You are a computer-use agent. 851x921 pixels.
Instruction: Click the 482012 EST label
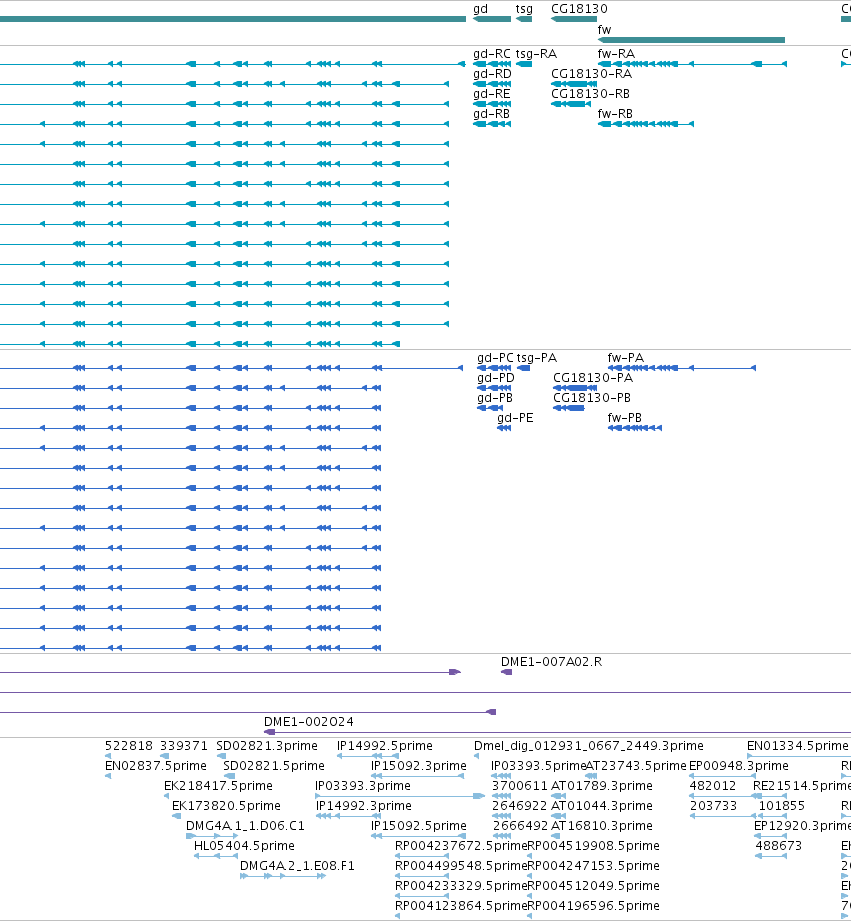[712, 786]
